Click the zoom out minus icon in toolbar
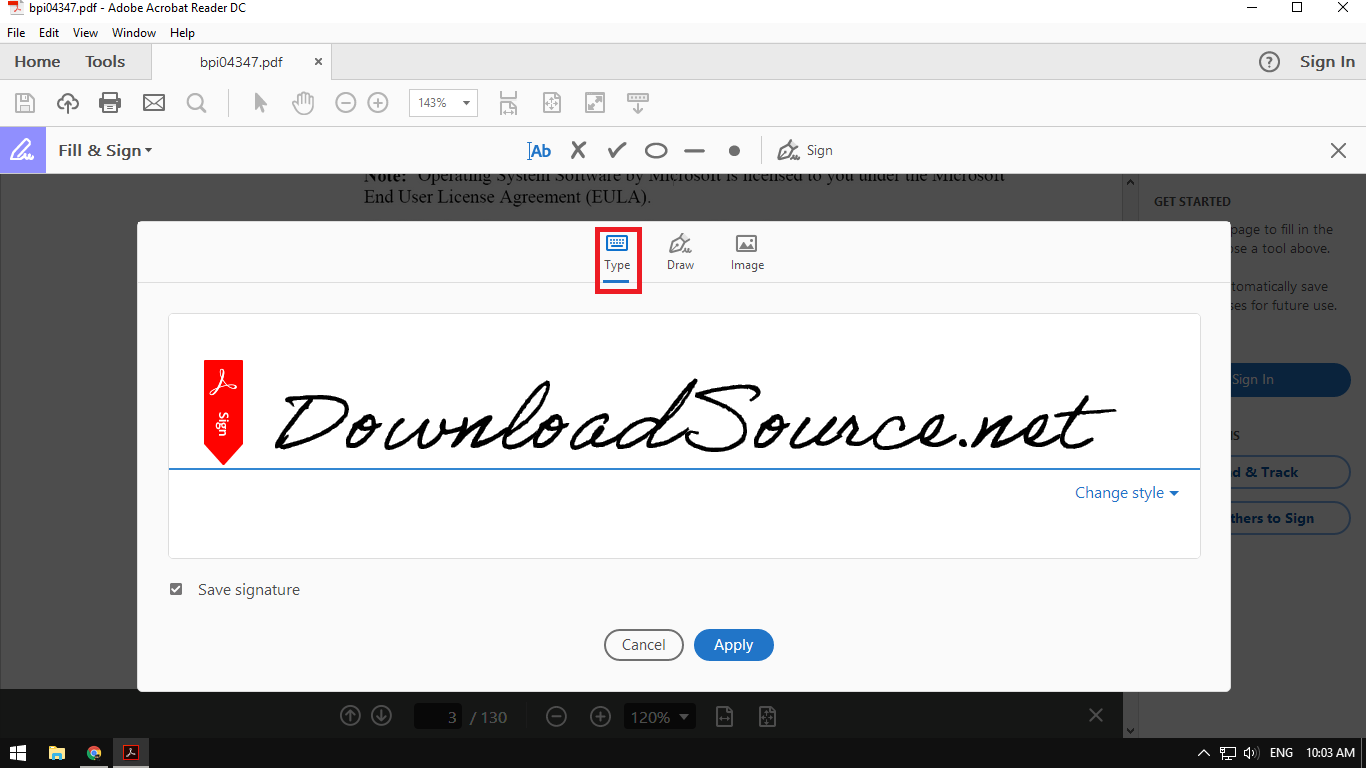Screen dimensions: 1366x768 click(x=346, y=102)
